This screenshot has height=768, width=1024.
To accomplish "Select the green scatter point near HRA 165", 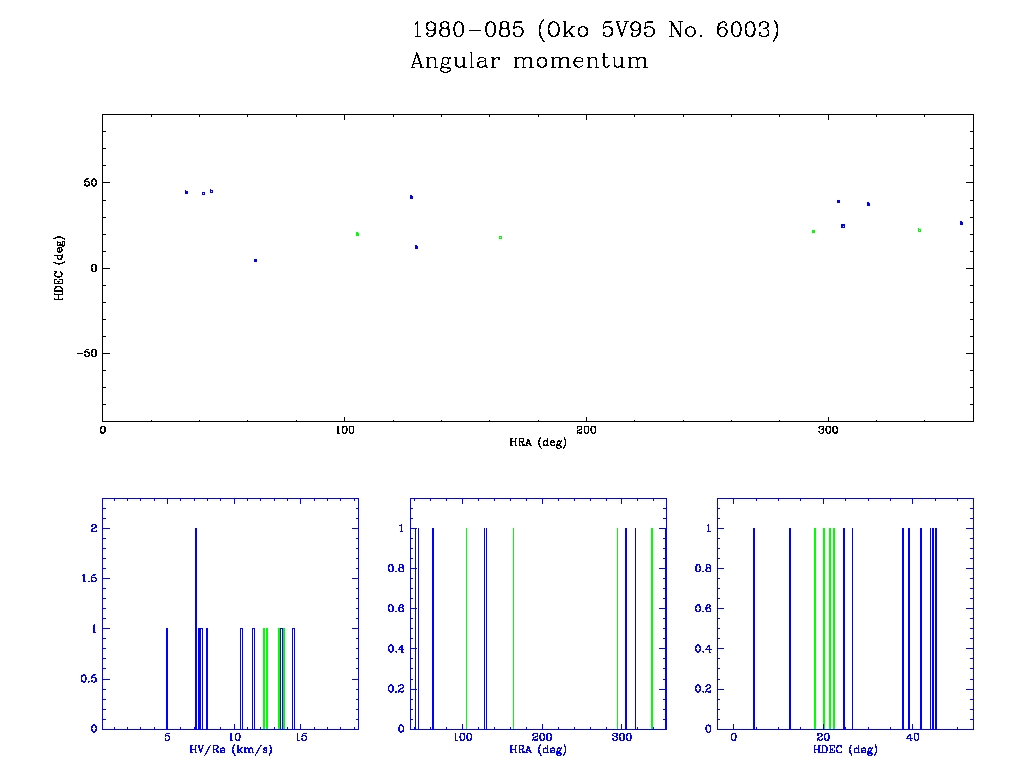I will 500,237.
